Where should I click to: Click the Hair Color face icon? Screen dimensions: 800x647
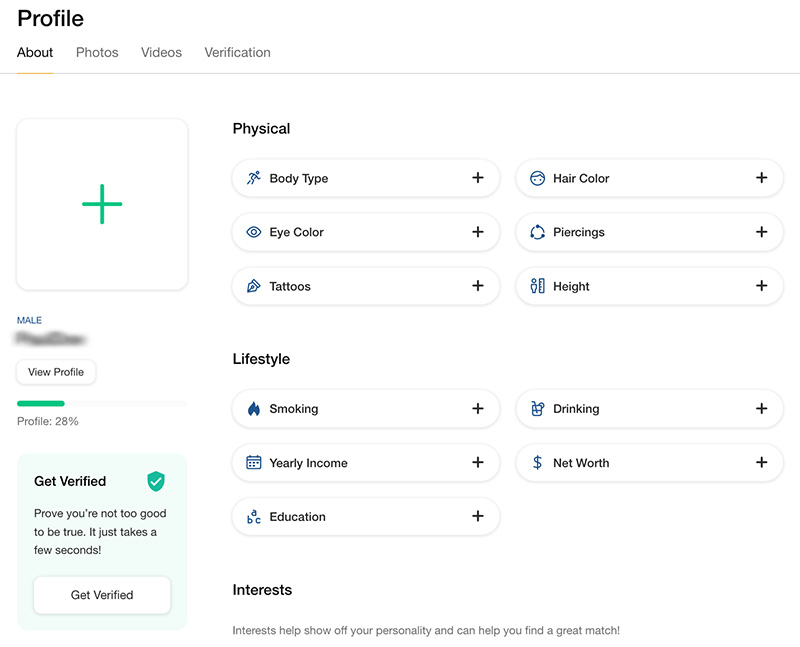pyautogui.click(x=537, y=178)
